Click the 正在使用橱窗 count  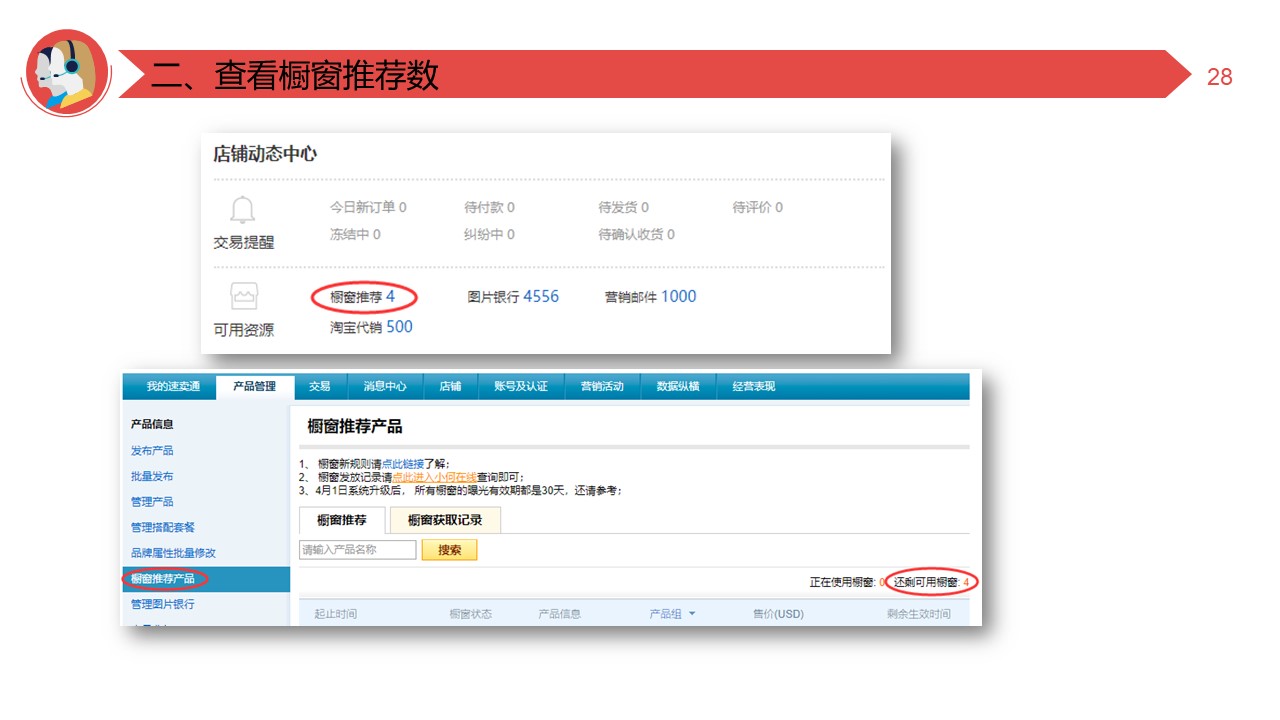847,582
